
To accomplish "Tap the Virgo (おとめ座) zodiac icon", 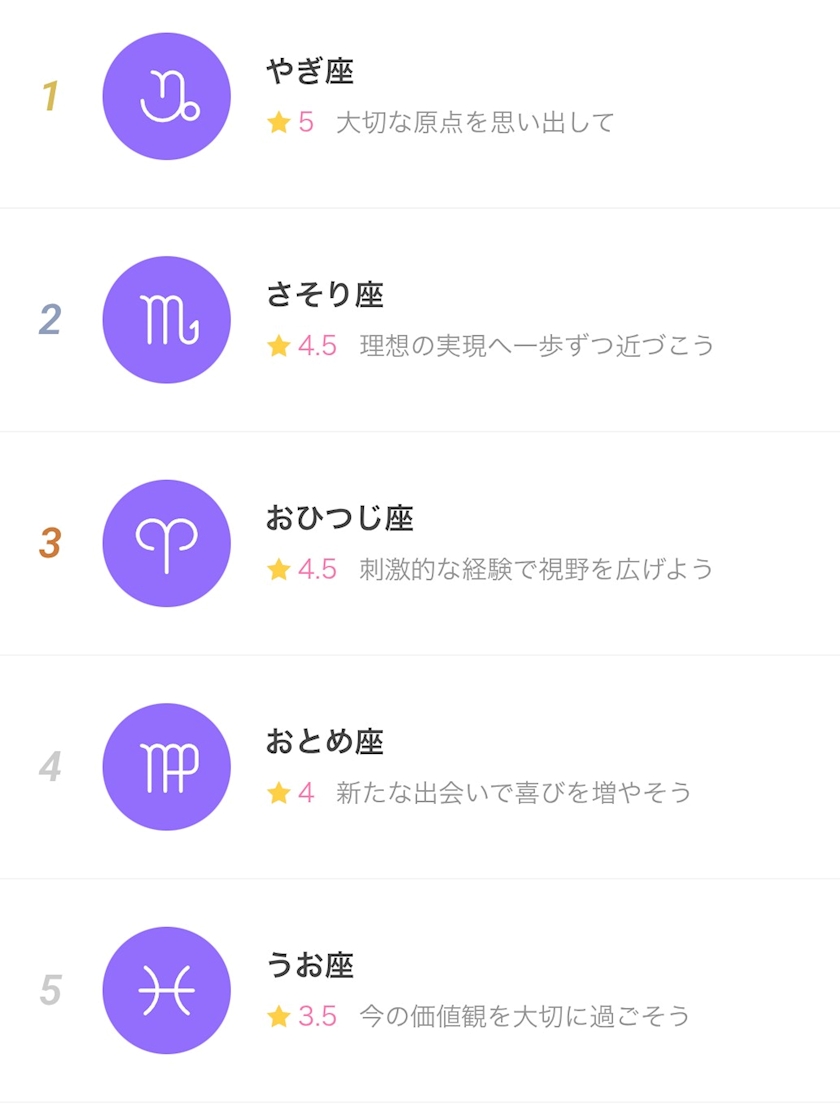I will [166, 767].
